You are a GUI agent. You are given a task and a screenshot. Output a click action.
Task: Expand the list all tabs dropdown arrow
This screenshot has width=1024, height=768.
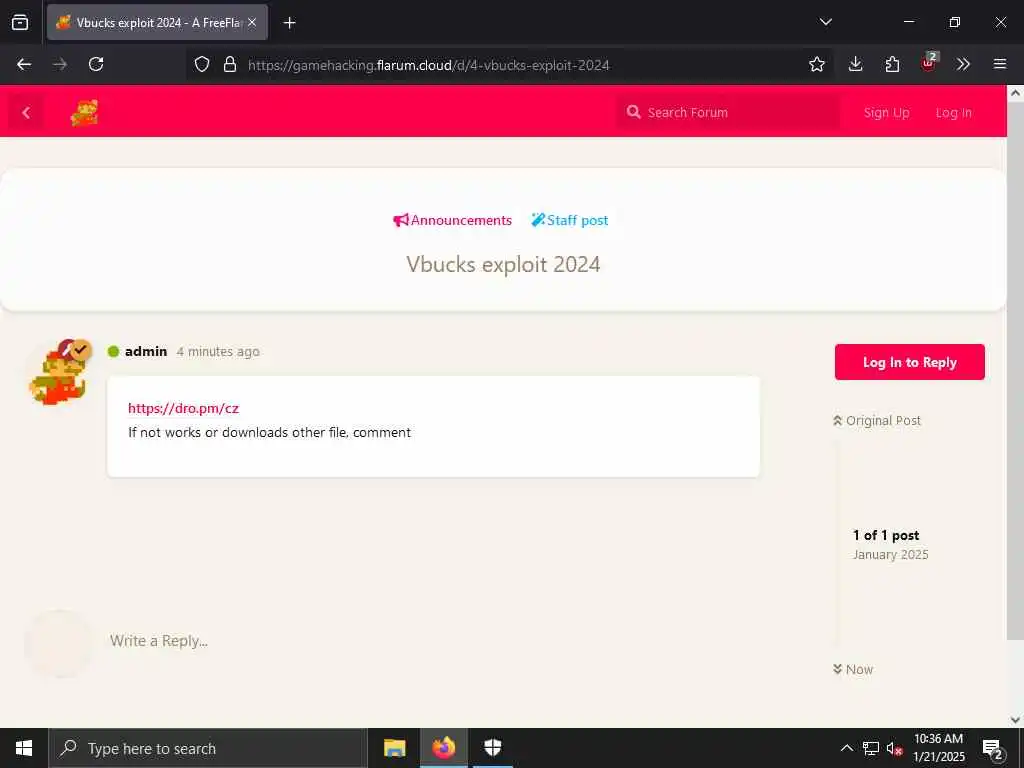coord(825,22)
